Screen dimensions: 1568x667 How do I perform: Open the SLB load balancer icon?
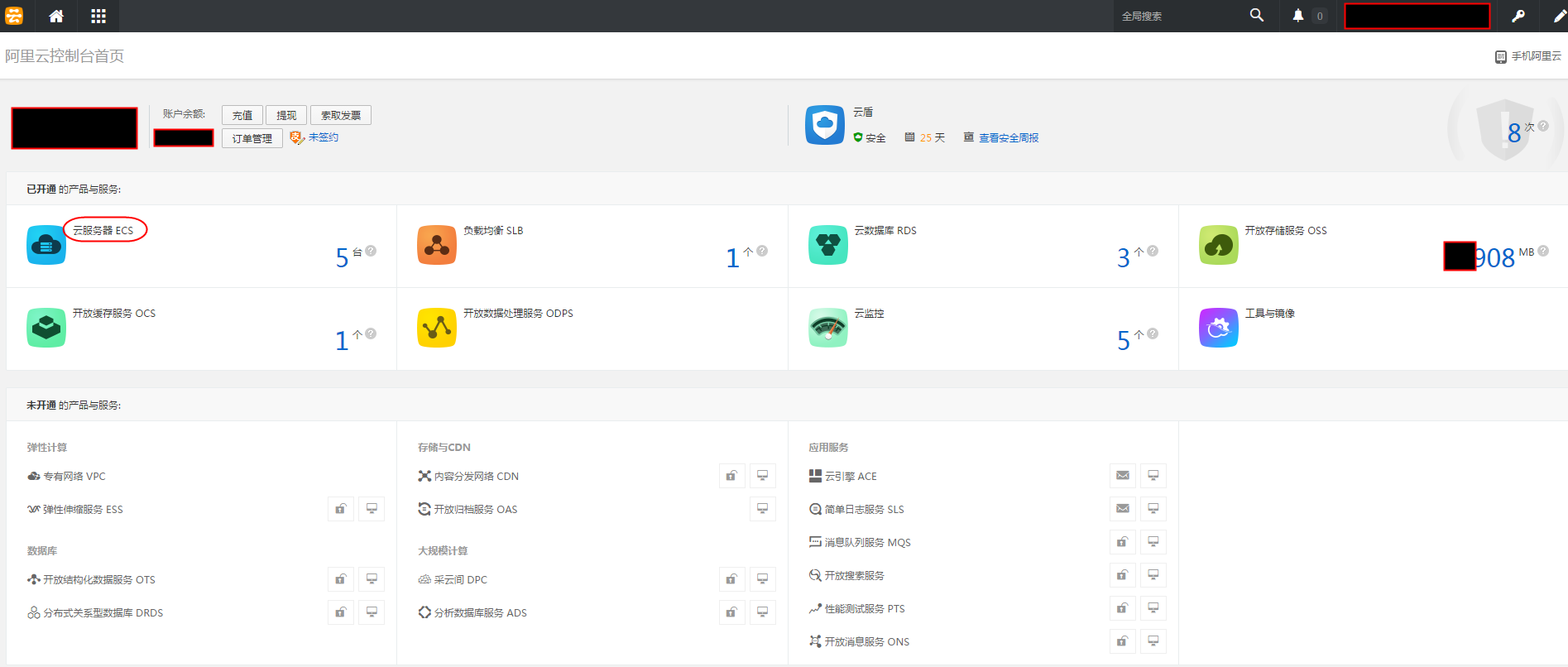click(437, 245)
